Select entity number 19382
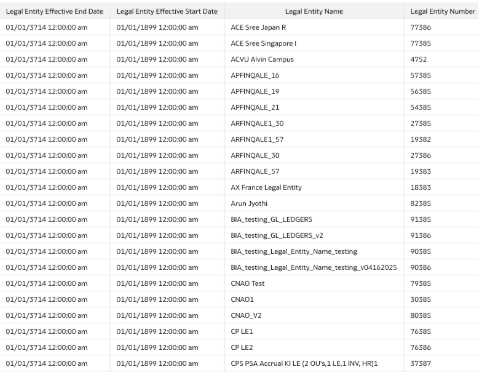The height and width of the screenshot is (372, 478). pyautogui.click(x=420, y=139)
